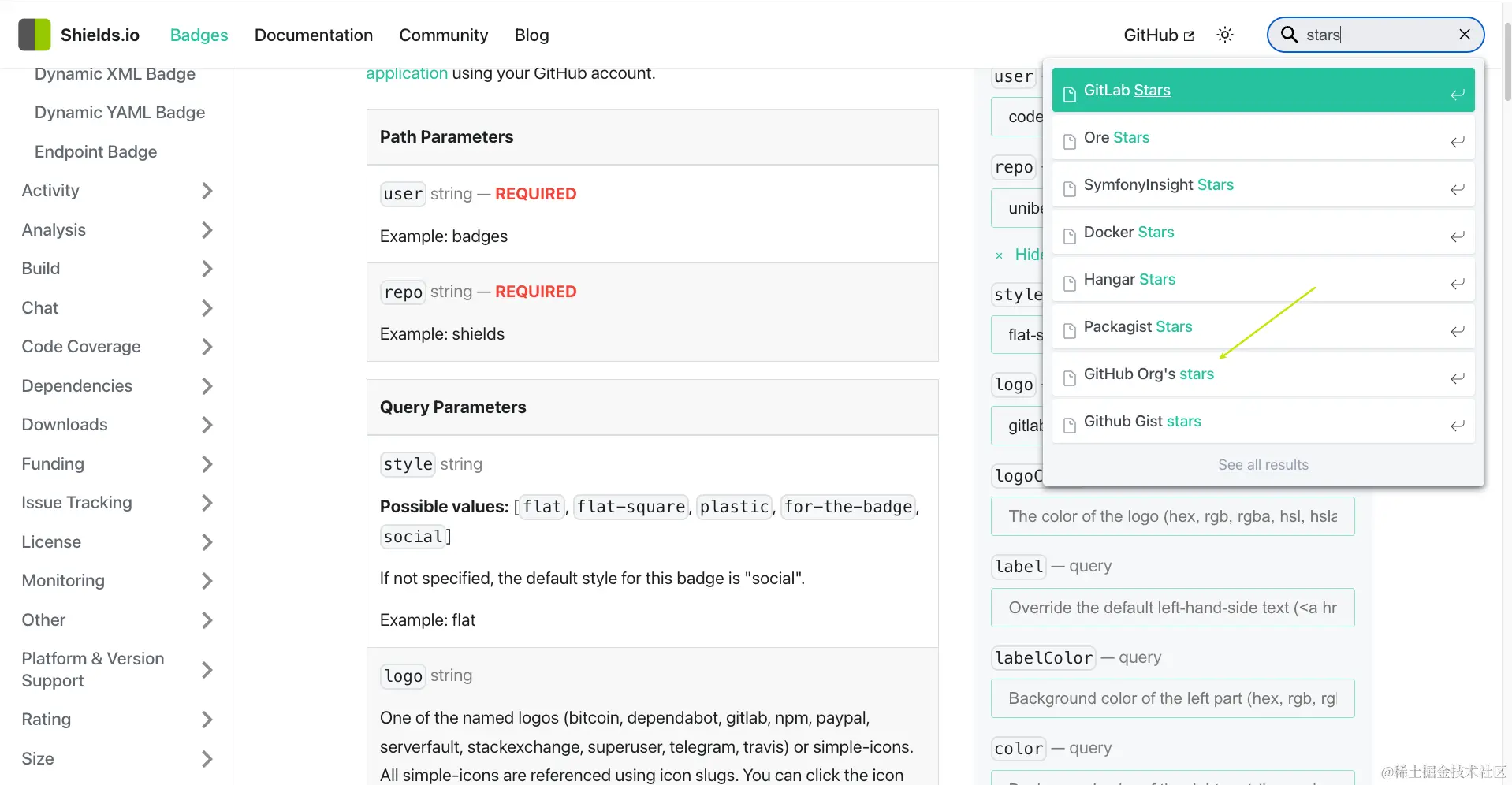Viewport: 1512px width, 785px height.
Task: Click the 'Query Parameters' heading text
Action: (452, 407)
